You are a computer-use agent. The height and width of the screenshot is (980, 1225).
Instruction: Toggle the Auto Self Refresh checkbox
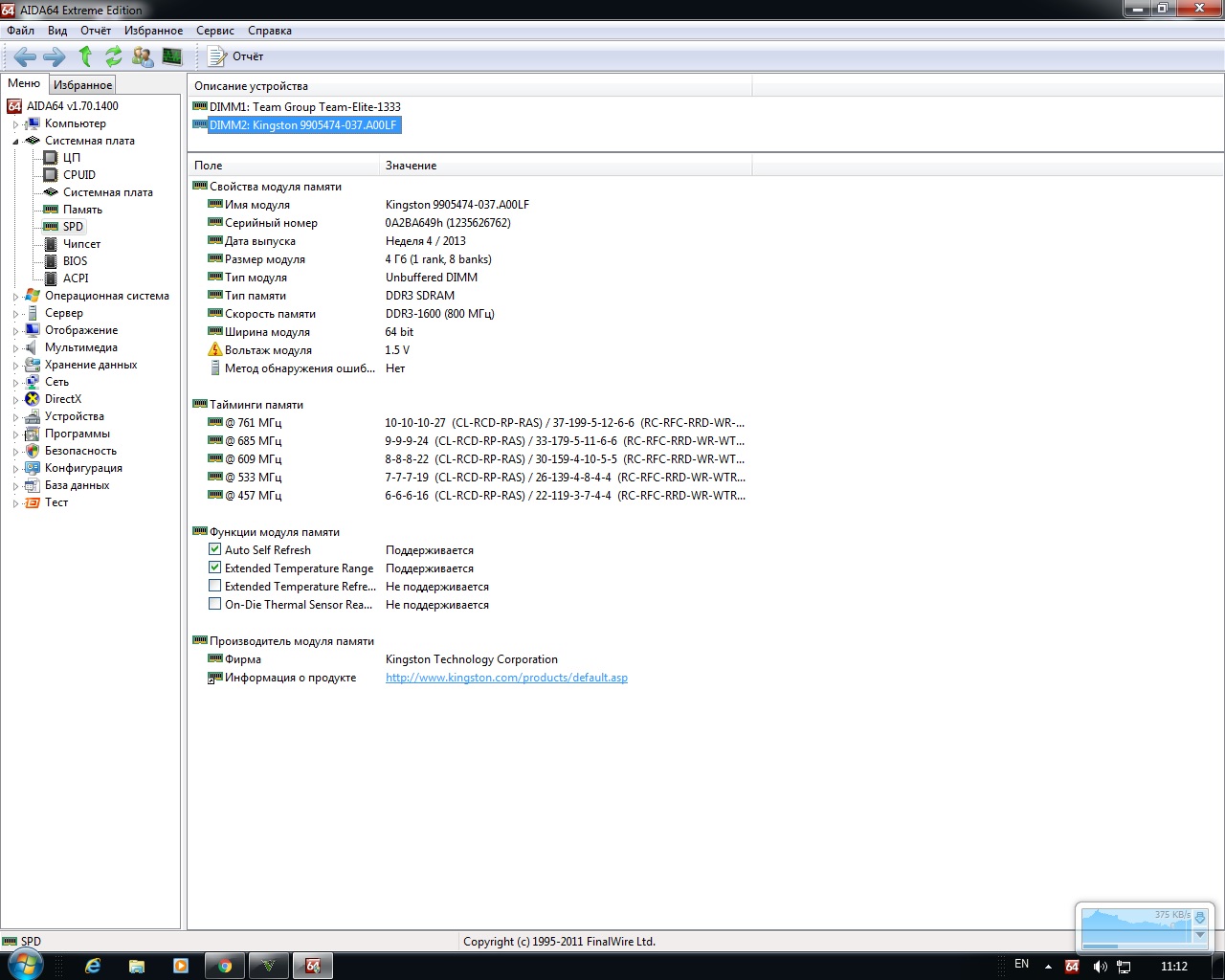tap(215, 550)
